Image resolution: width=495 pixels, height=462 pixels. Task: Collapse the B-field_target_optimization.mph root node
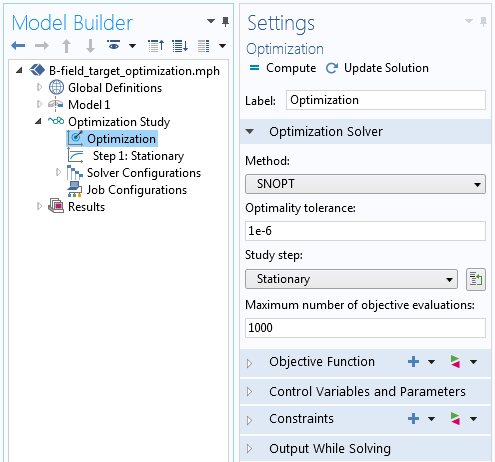19,70
